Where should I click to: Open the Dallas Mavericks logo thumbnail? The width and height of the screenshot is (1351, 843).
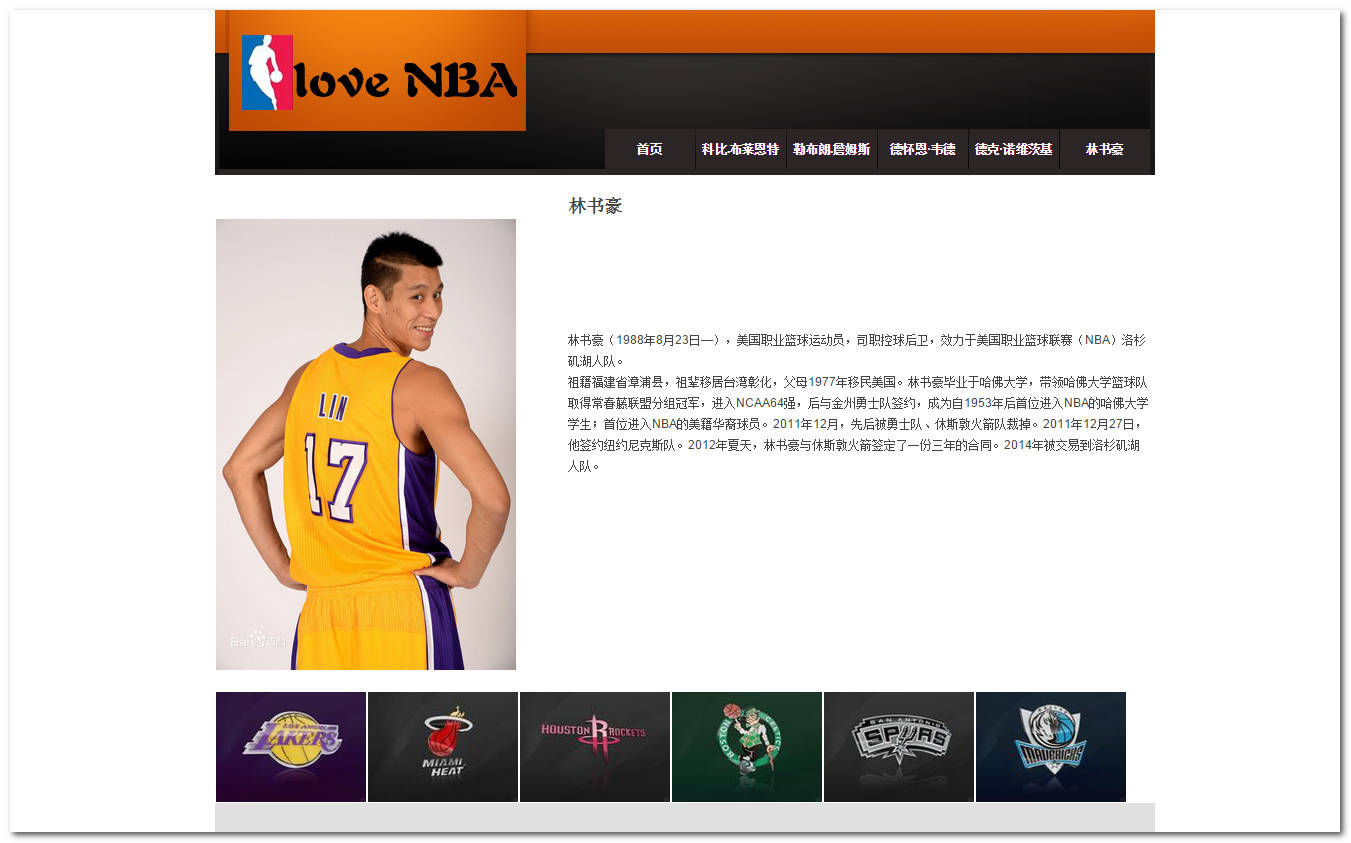coord(1051,747)
